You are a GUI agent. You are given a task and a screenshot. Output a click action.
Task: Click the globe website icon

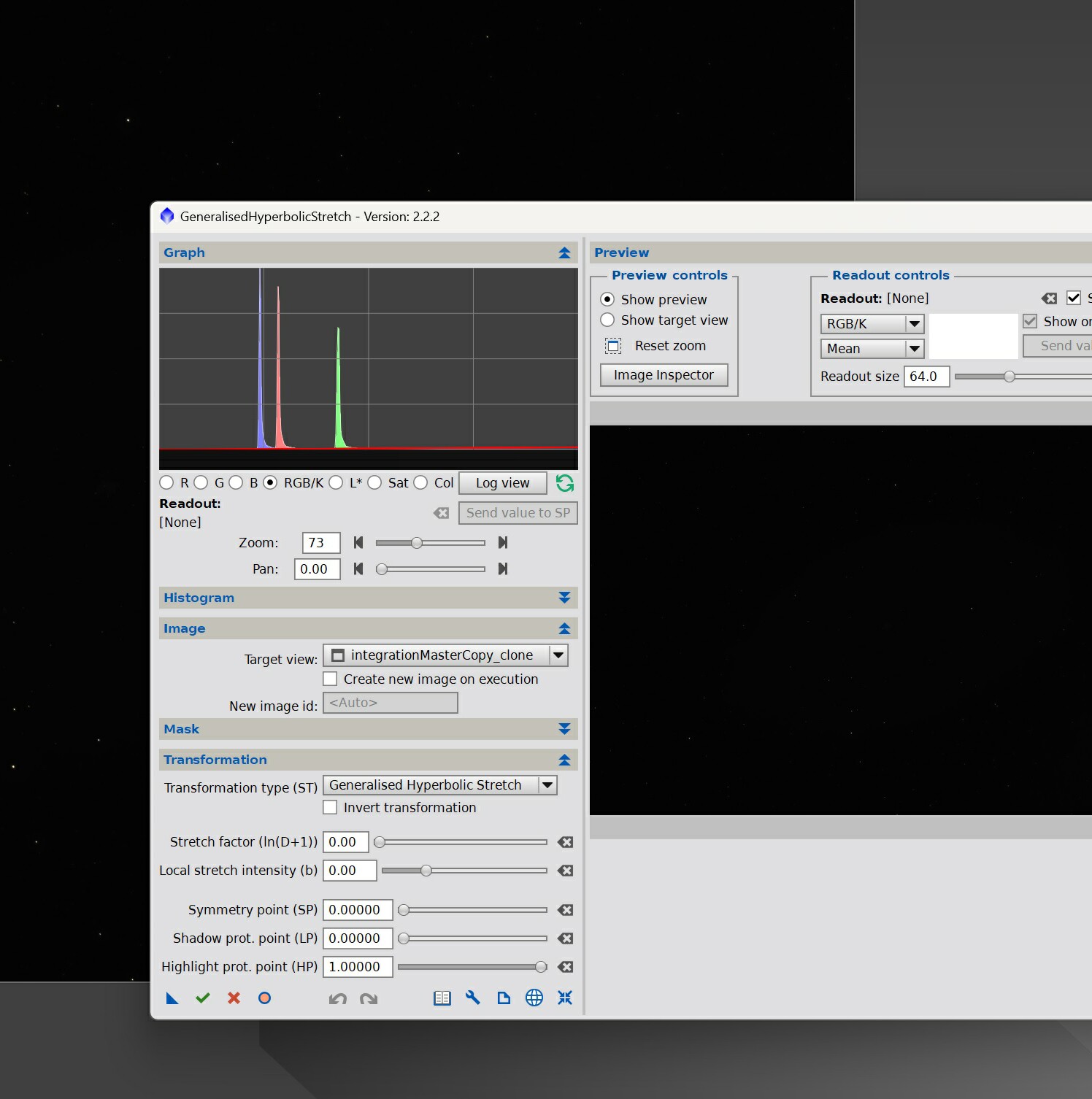pos(534,998)
